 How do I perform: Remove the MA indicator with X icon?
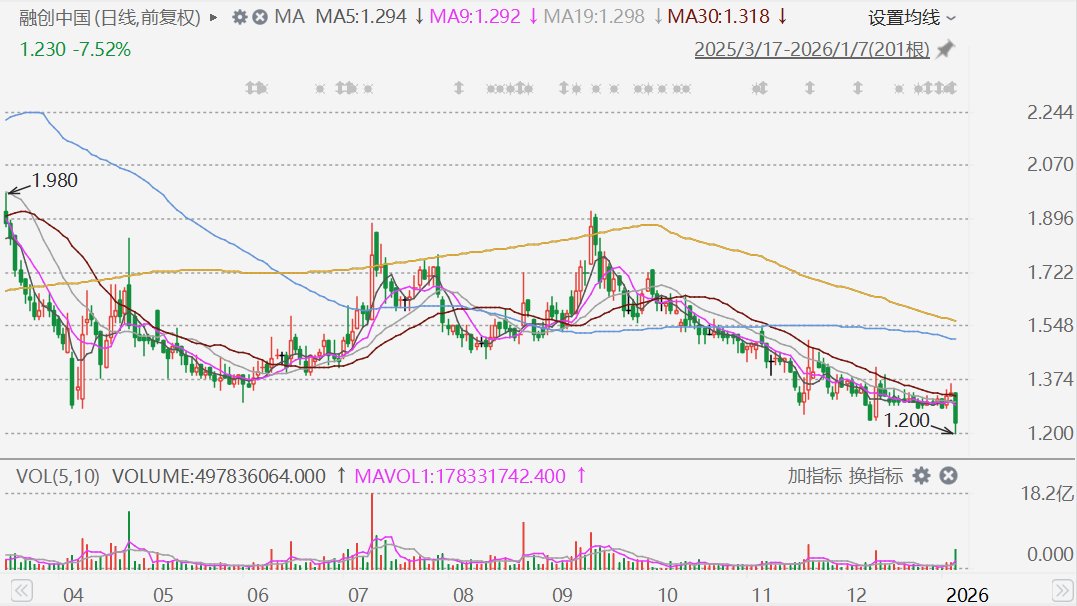pyautogui.click(x=259, y=17)
